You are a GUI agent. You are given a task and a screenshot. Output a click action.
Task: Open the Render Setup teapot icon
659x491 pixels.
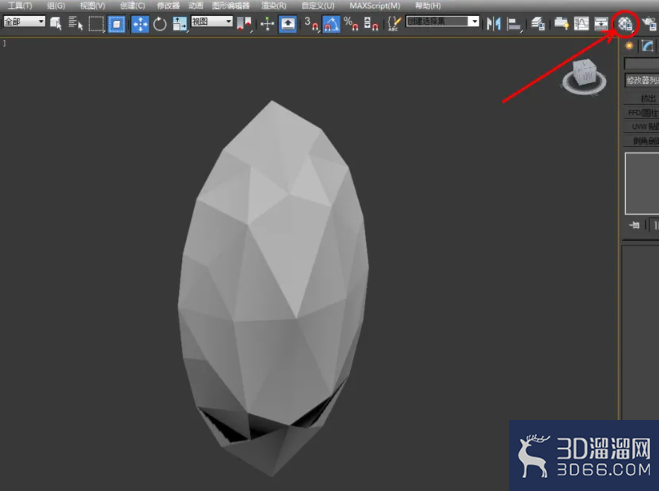tap(649, 24)
